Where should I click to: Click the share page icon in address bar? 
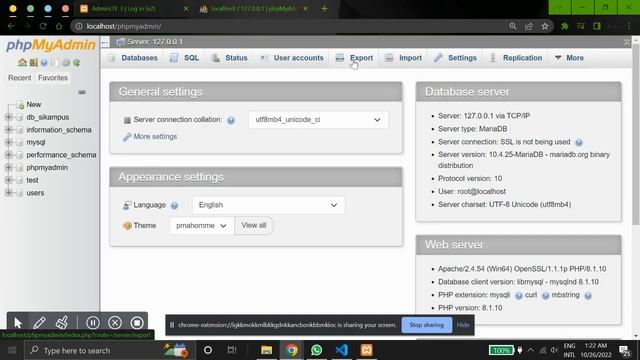pos(529,26)
